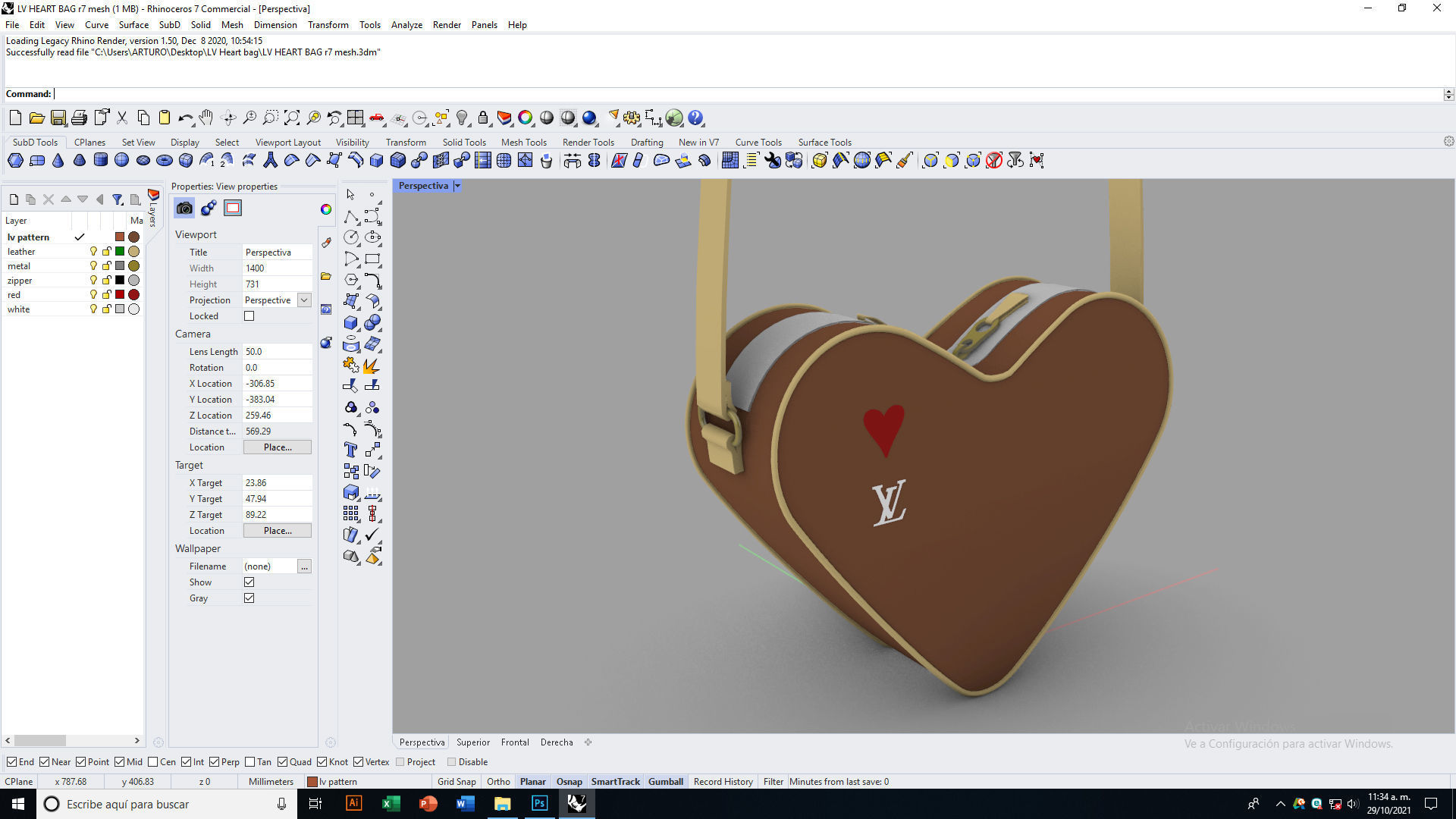Screen dimensions: 1456x819
Task: Switch to the Superior viewport tab
Action: 473,742
